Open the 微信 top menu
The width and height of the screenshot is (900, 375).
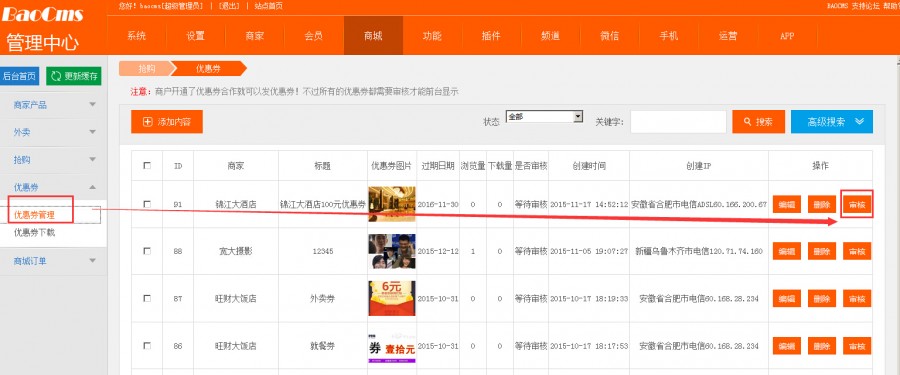[x=610, y=36]
